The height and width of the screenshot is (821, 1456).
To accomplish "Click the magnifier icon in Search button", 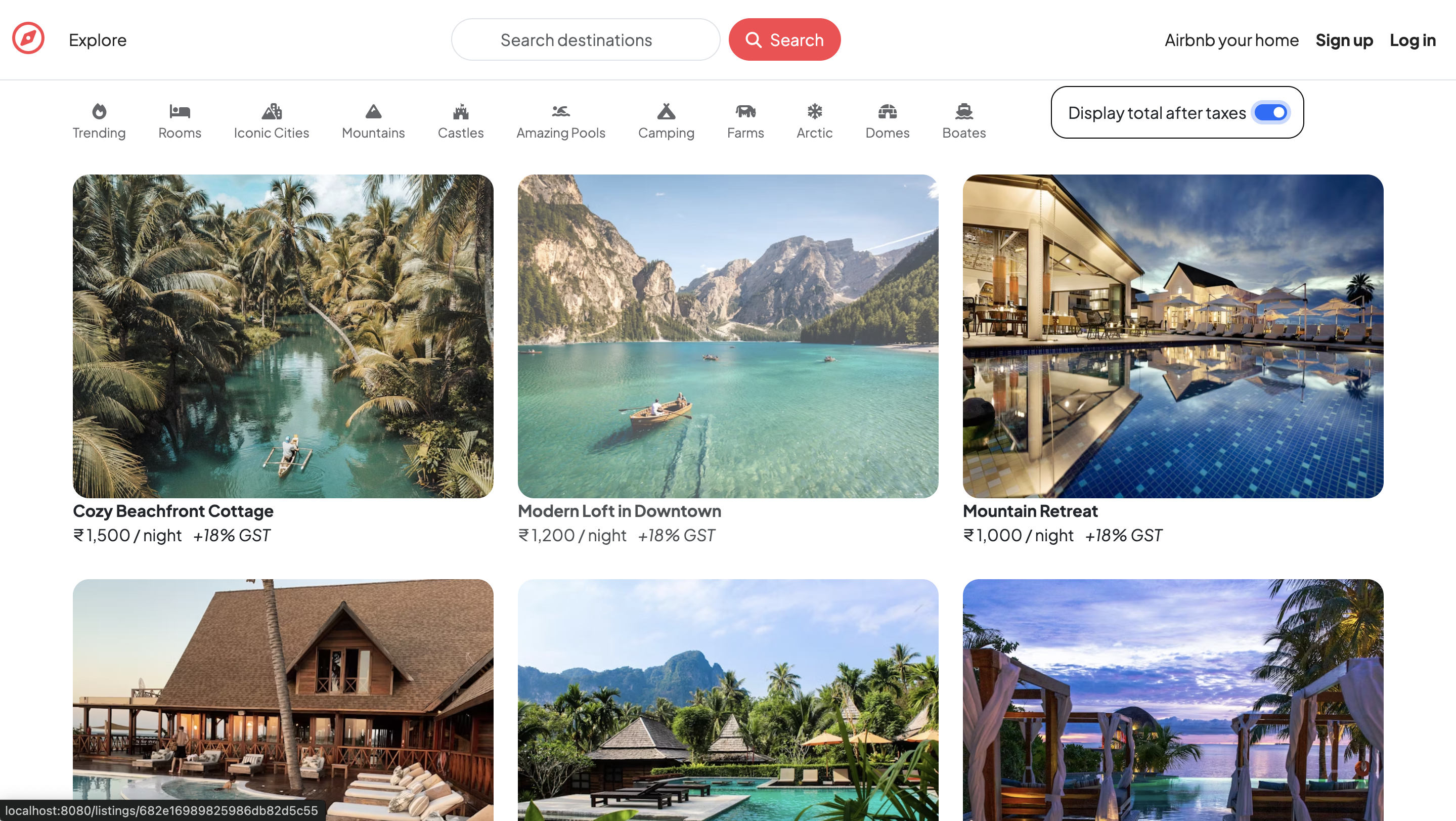I will click(x=753, y=39).
